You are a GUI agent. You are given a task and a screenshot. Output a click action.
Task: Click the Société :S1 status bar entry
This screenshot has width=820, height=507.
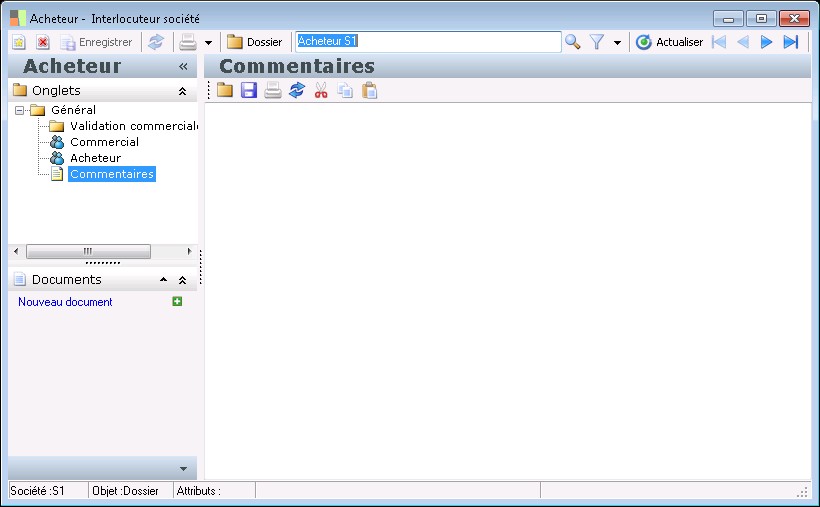coord(37,491)
